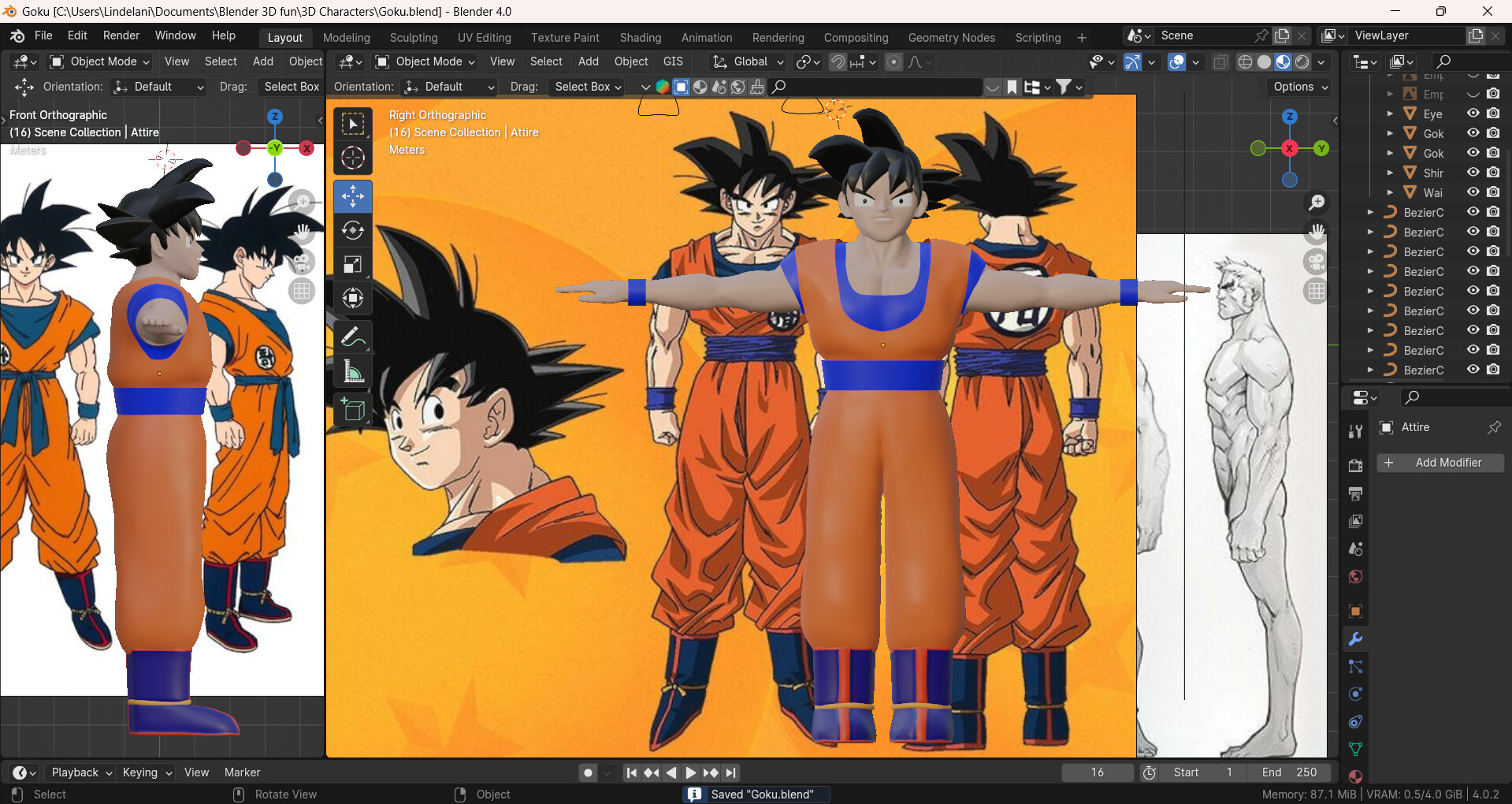Click the Add Modifier button
The width and height of the screenshot is (1512, 804).
(1440, 463)
